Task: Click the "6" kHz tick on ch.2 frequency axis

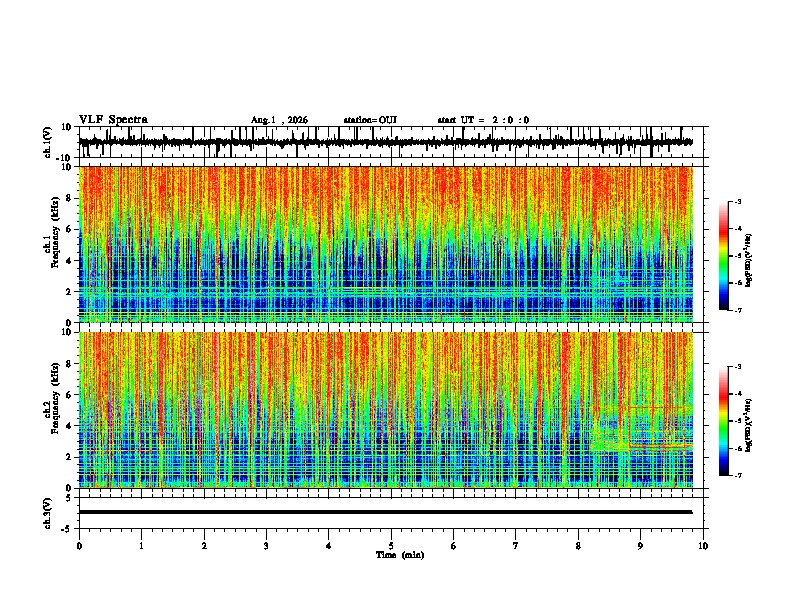Action: (69, 395)
